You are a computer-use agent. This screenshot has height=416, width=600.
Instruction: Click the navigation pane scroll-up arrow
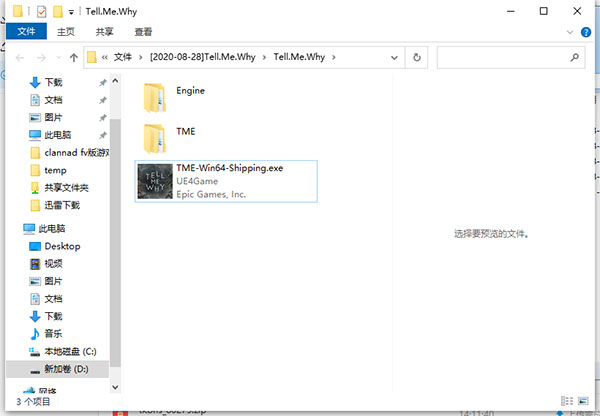pyautogui.click(x=115, y=80)
